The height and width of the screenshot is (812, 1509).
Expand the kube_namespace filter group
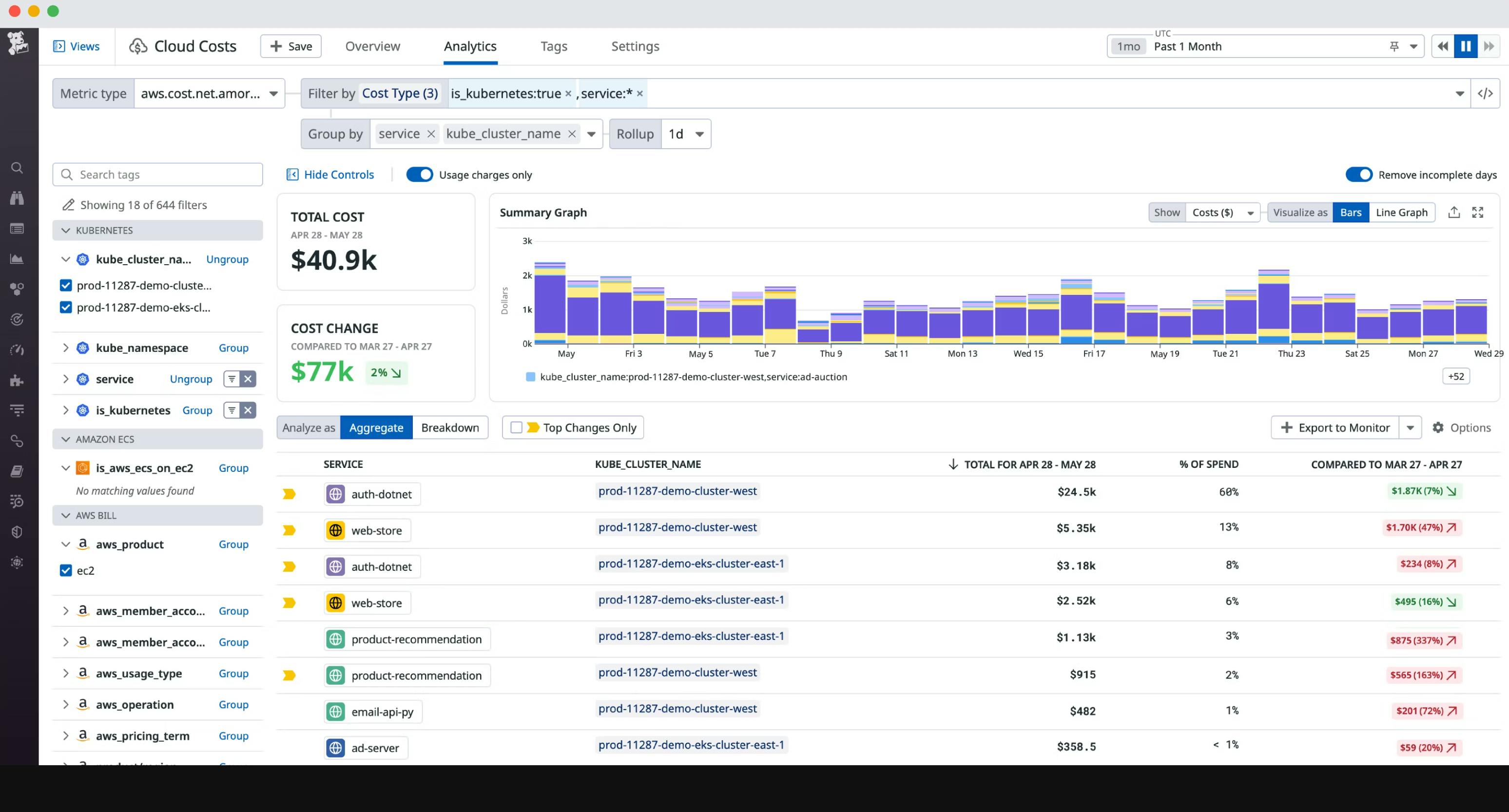[66, 348]
